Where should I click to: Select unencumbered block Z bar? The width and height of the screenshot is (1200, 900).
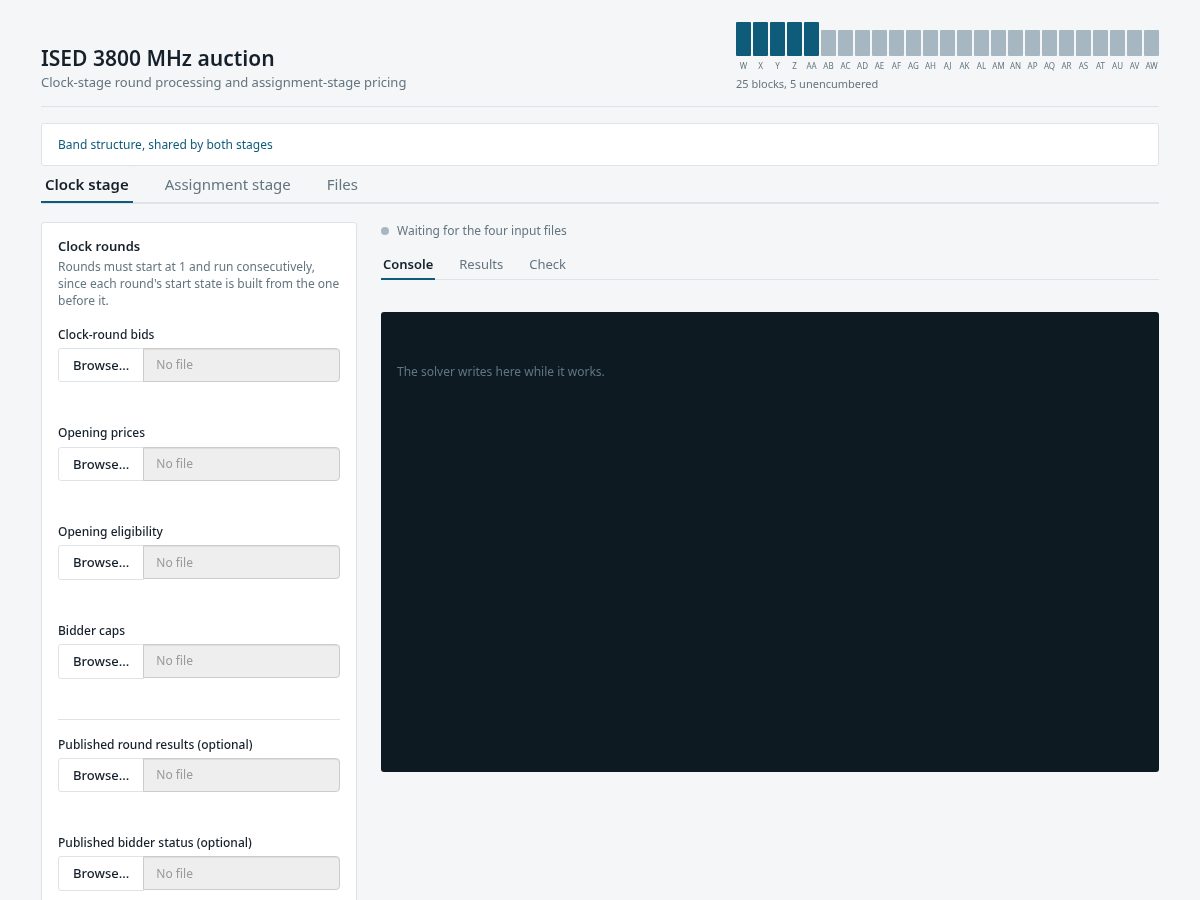[x=794, y=39]
